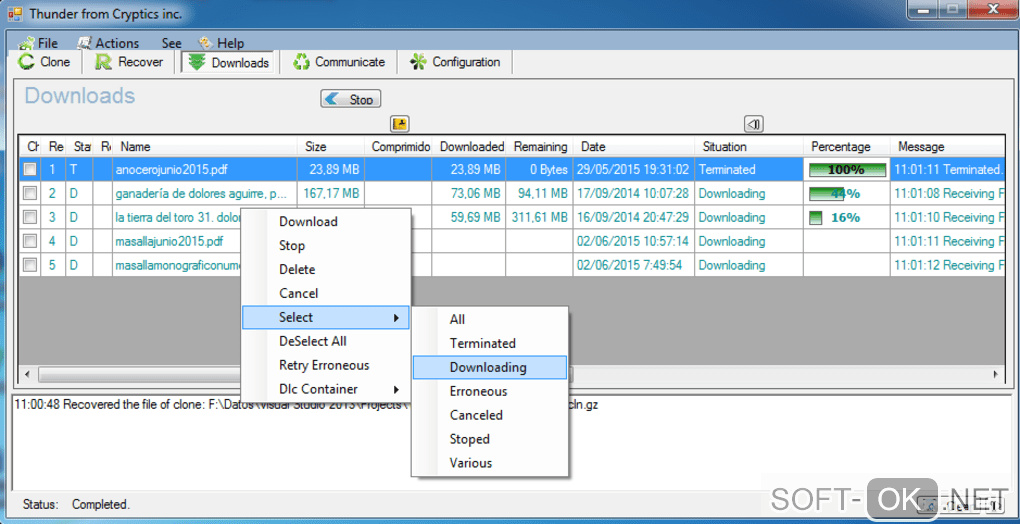The width and height of the screenshot is (1020, 524).
Task: Click the Stop button above table
Action: coord(351,99)
